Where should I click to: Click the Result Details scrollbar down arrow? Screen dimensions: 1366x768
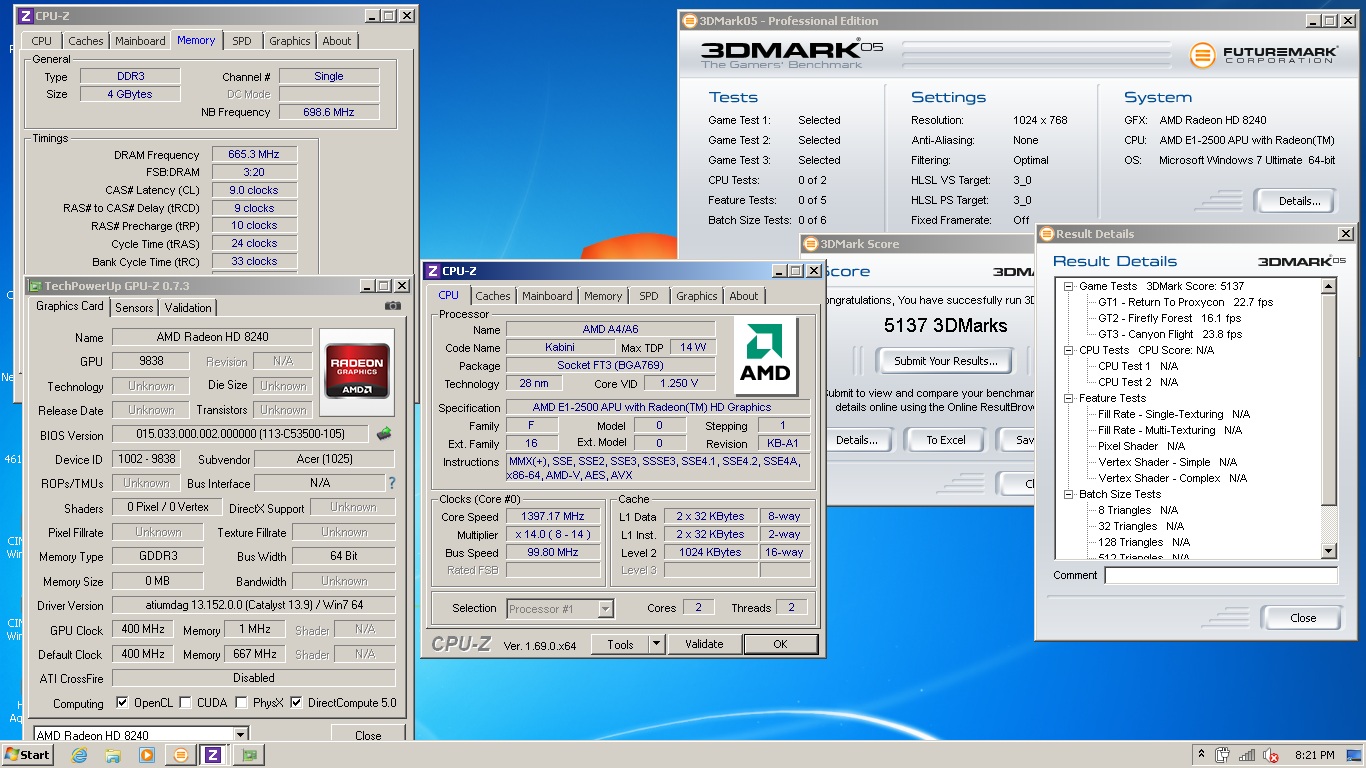1329,551
